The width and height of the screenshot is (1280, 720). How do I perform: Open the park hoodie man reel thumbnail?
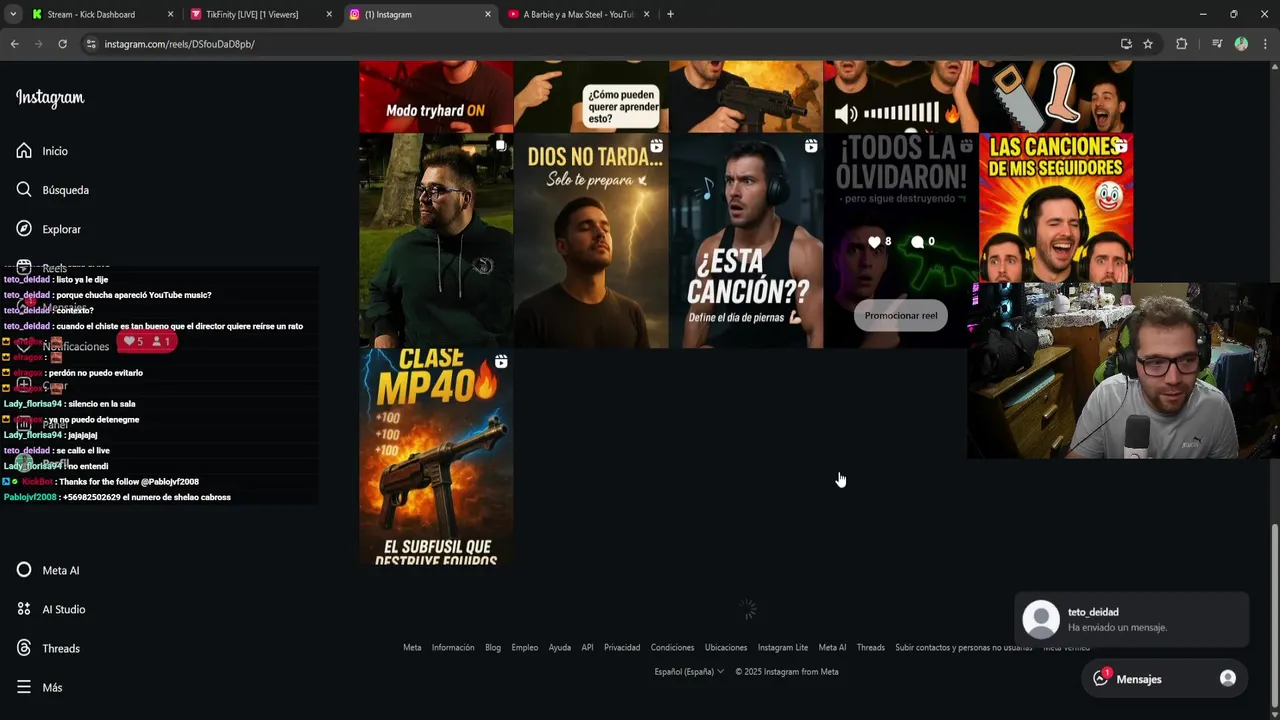tap(436, 241)
